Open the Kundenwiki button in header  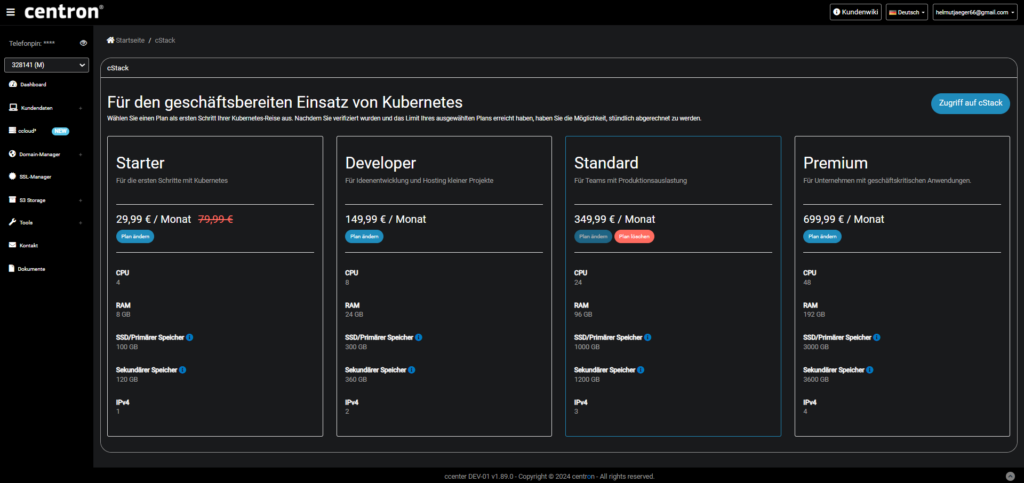[856, 12]
